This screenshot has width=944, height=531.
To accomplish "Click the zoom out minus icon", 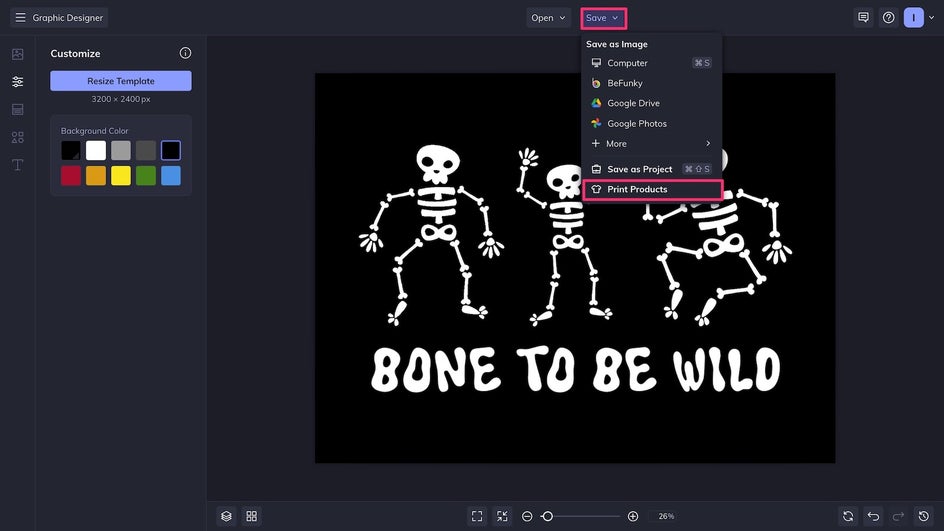I will click(x=527, y=516).
